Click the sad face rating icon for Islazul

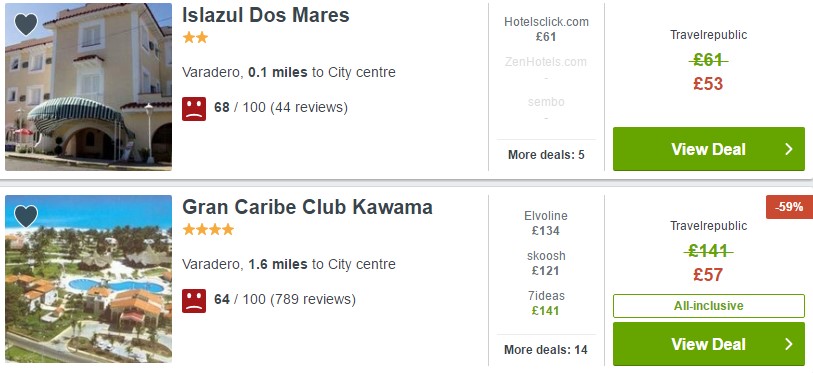(x=194, y=108)
